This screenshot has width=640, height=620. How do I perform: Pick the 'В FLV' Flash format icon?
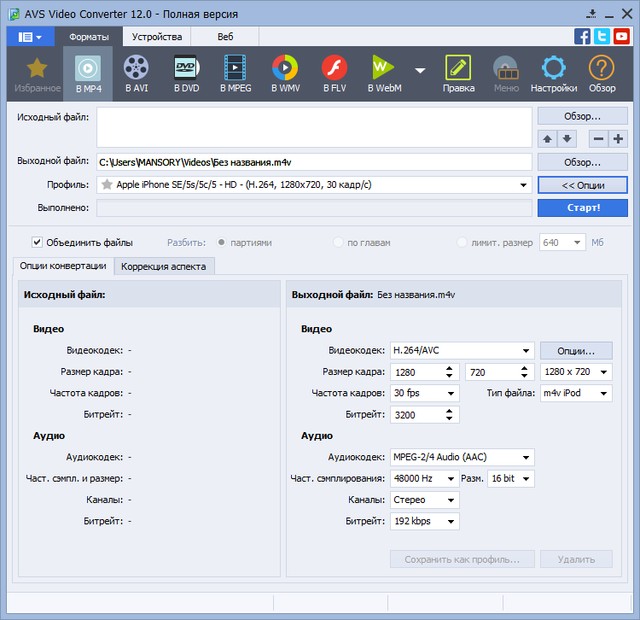coord(334,73)
